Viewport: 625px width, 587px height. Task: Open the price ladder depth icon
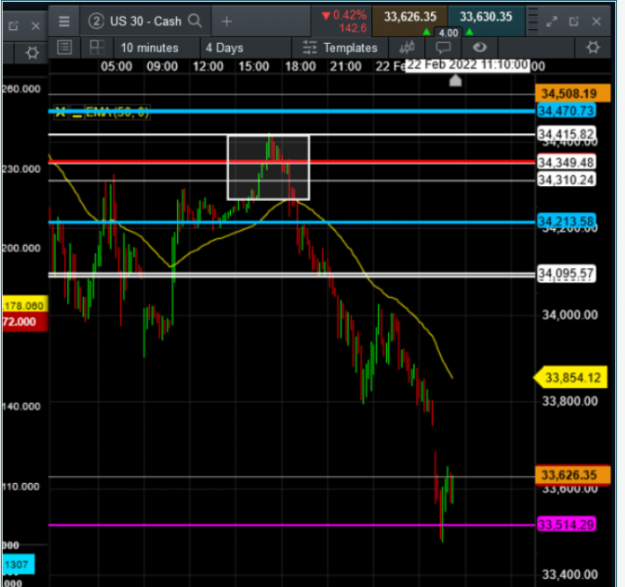point(533,20)
